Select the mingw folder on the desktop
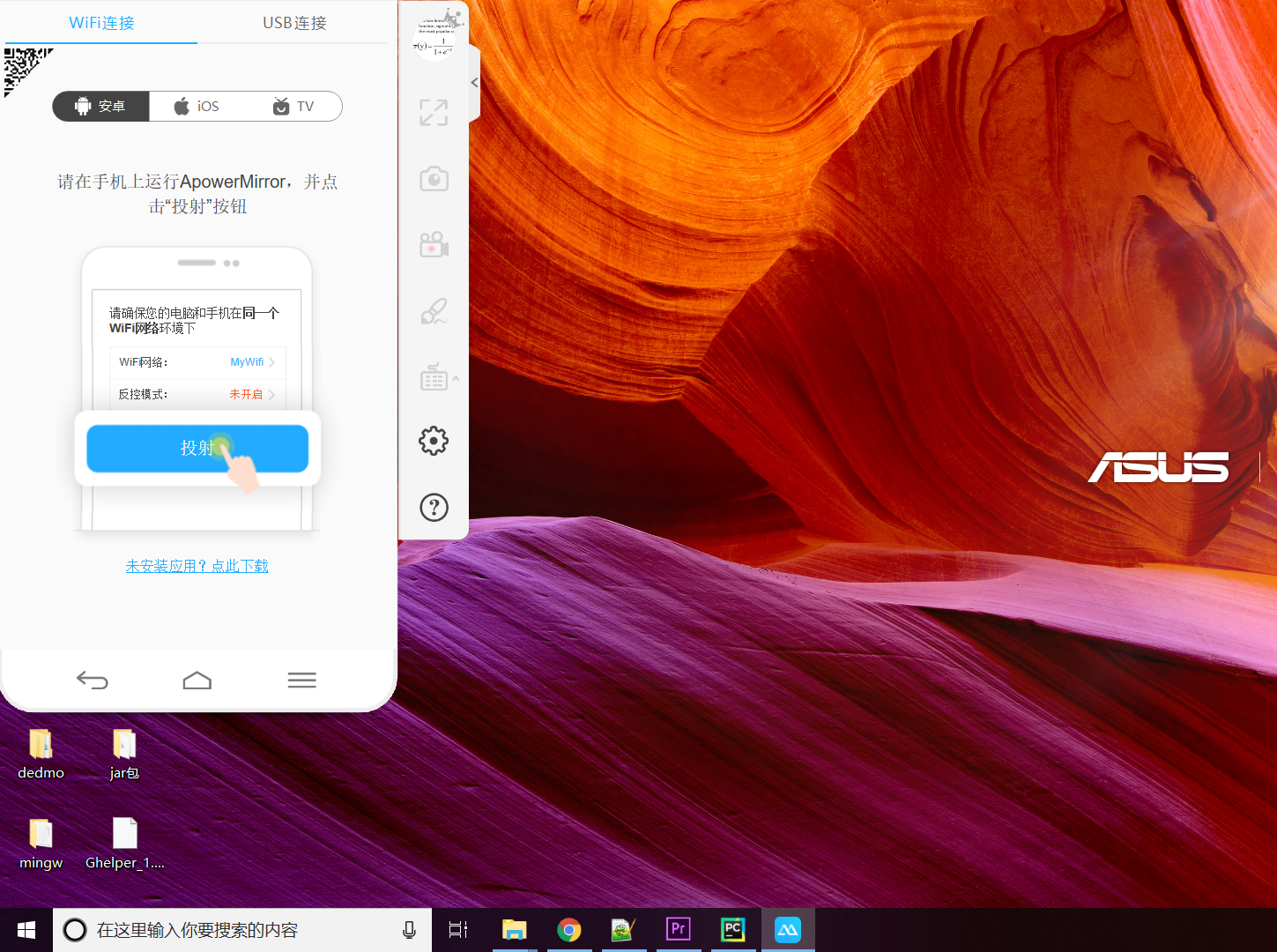This screenshot has height=952, width=1277. click(x=41, y=844)
